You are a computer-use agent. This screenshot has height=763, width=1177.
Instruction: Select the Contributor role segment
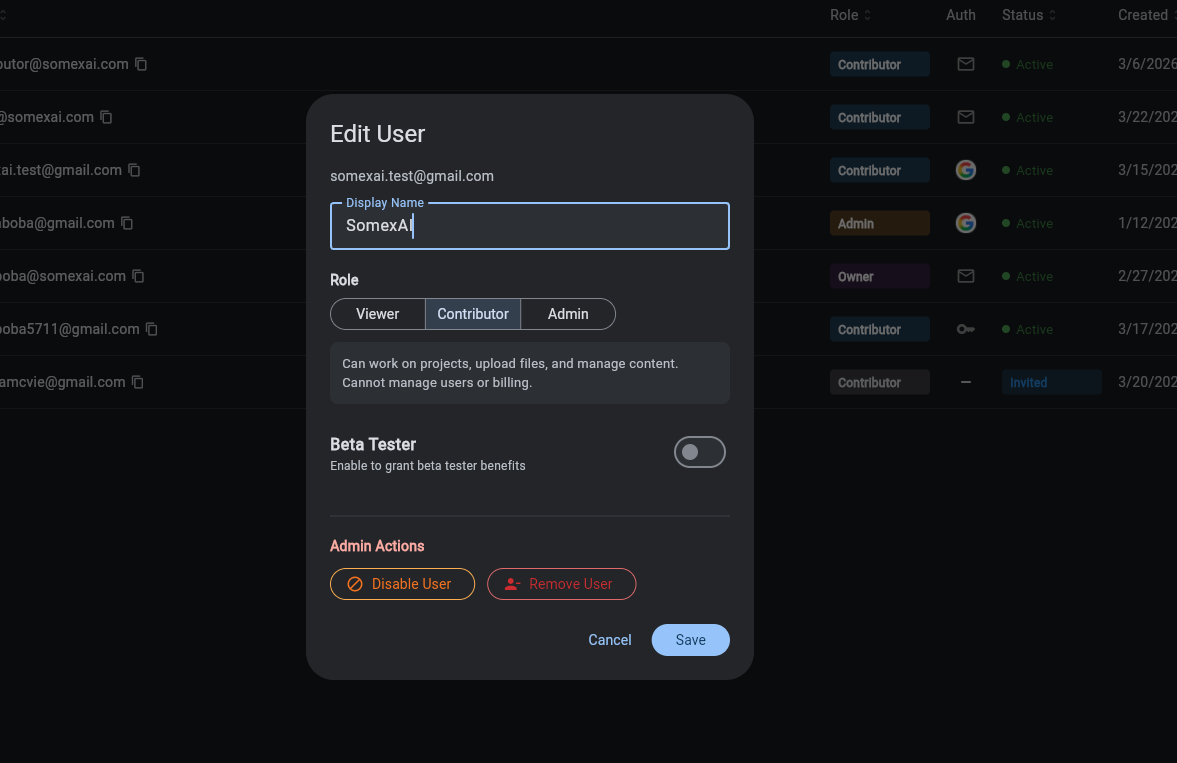pyautogui.click(x=472, y=313)
